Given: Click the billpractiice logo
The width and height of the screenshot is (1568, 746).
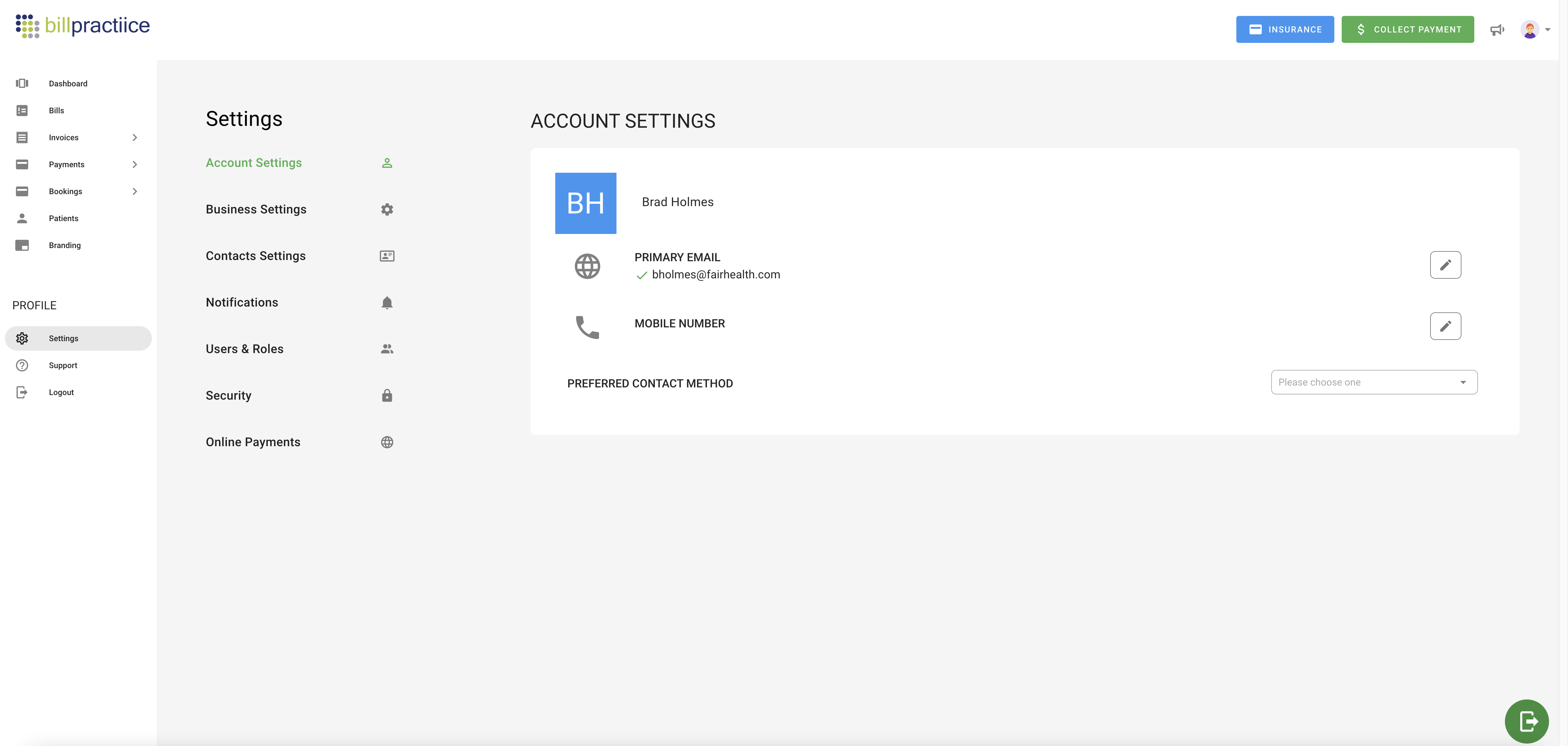Looking at the screenshot, I should (x=83, y=25).
